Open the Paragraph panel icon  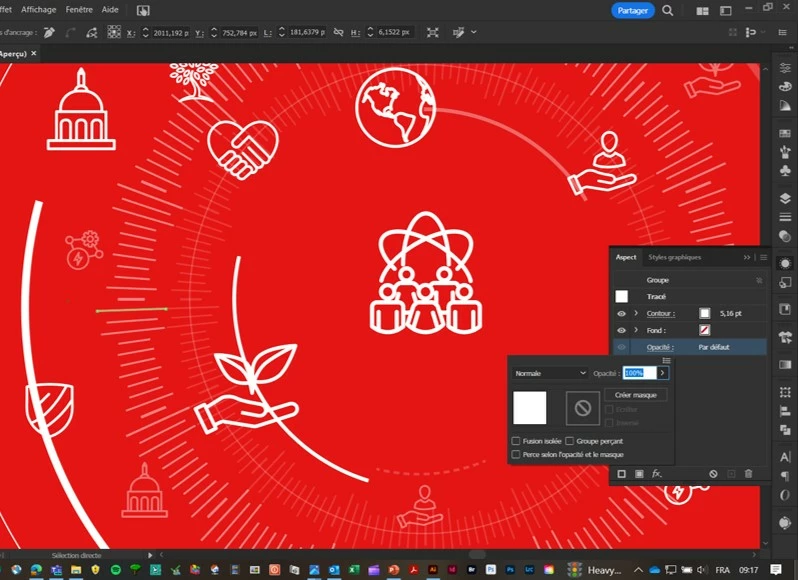785,476
